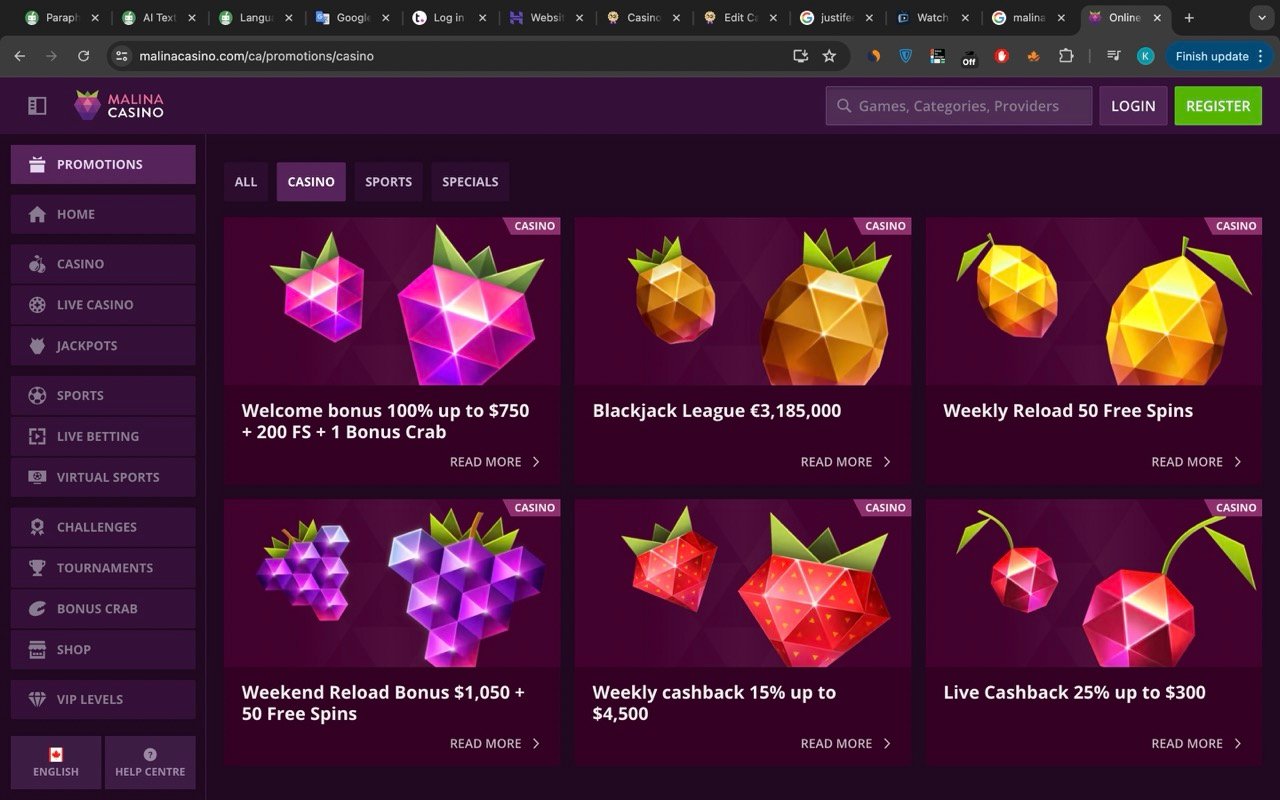Select the SPECIALS promotions filter tab

(470, 182)
